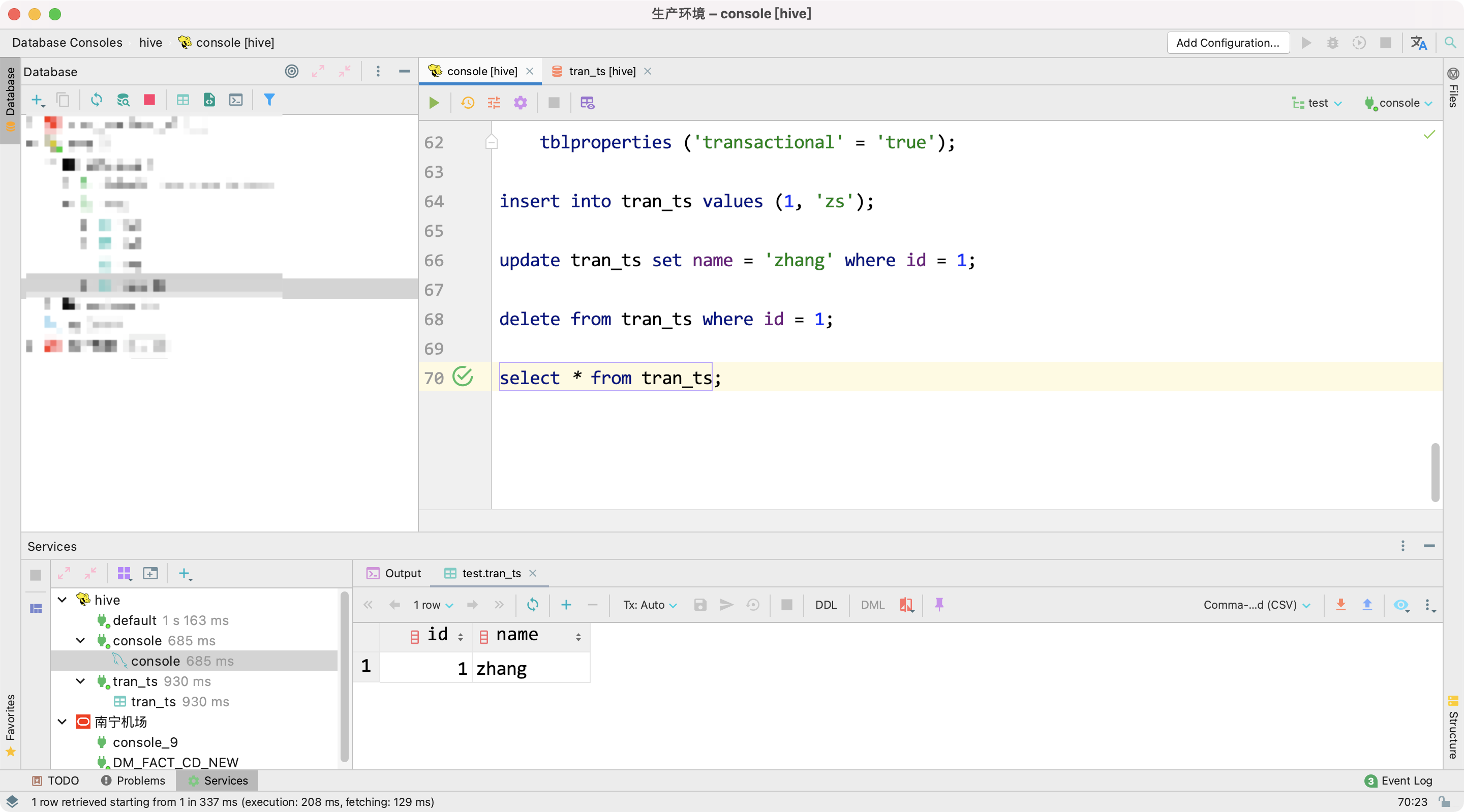Open the Database tree filter funnel icon

269,101
